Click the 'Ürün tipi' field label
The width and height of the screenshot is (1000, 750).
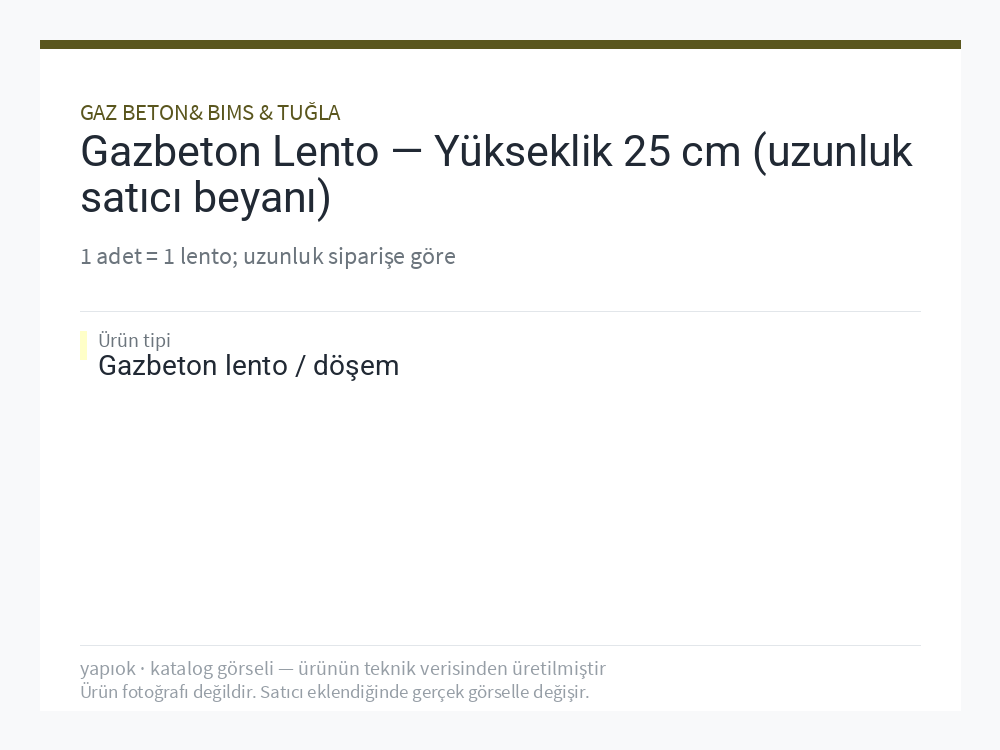[x=134, y=340]
